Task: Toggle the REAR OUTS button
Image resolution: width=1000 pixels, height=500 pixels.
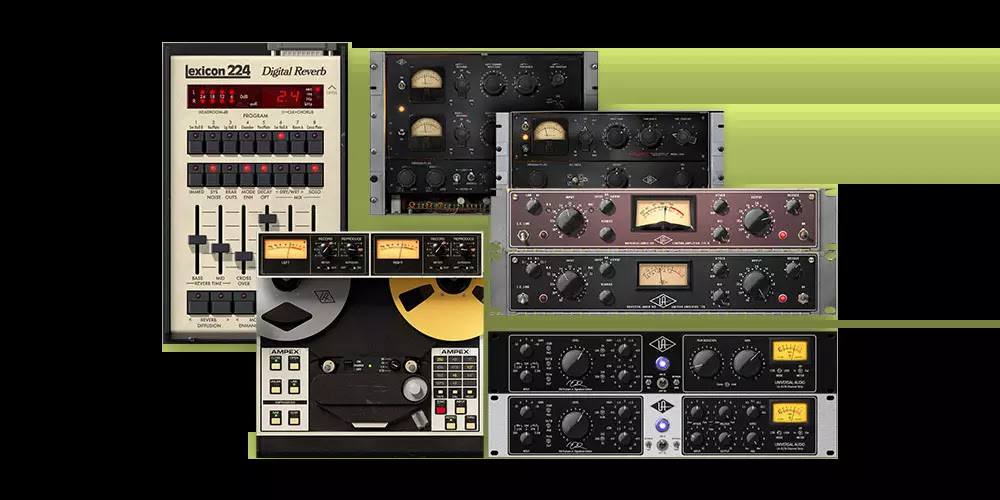Action: 230,175
